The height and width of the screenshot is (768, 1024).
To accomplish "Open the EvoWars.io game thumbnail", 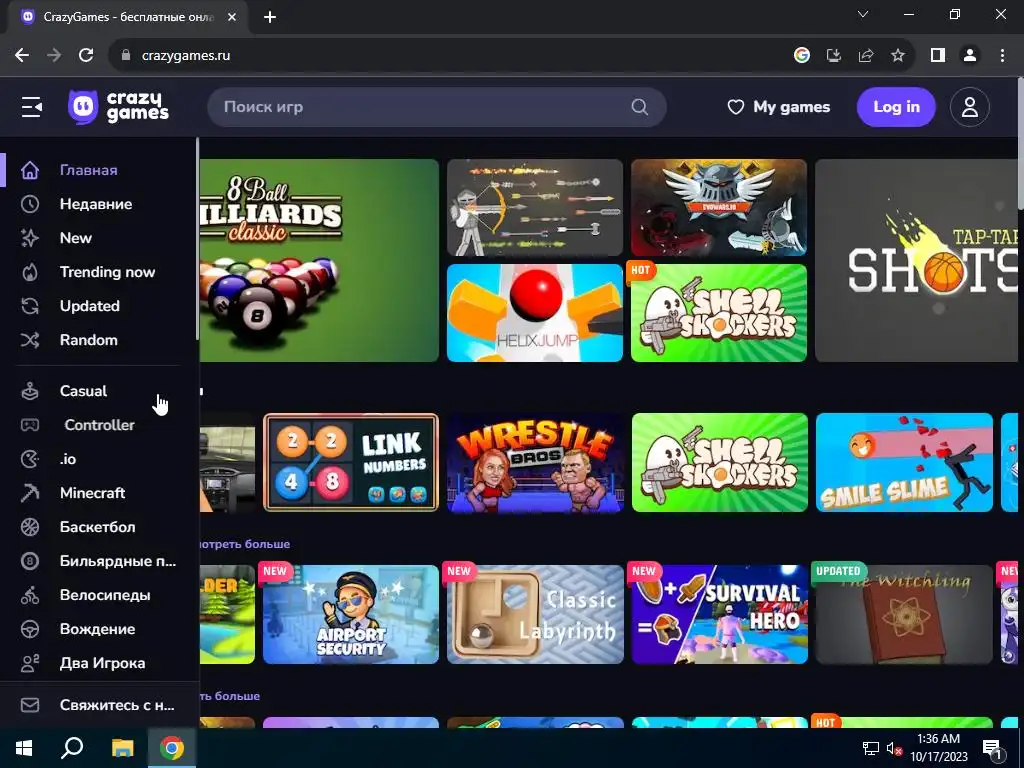I will pos(719,208).
